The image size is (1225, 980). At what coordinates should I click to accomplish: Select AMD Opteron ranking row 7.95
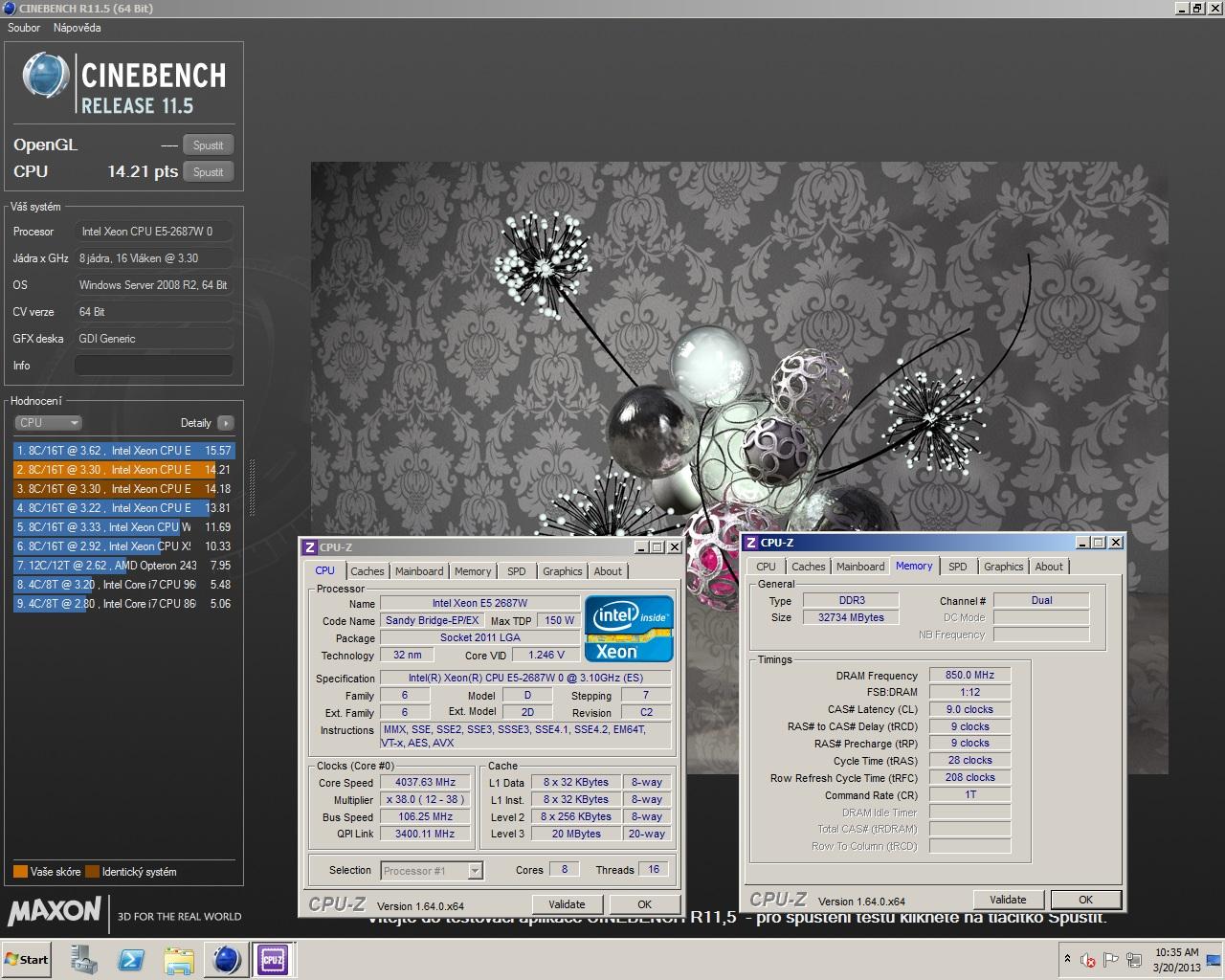[123, 566]
